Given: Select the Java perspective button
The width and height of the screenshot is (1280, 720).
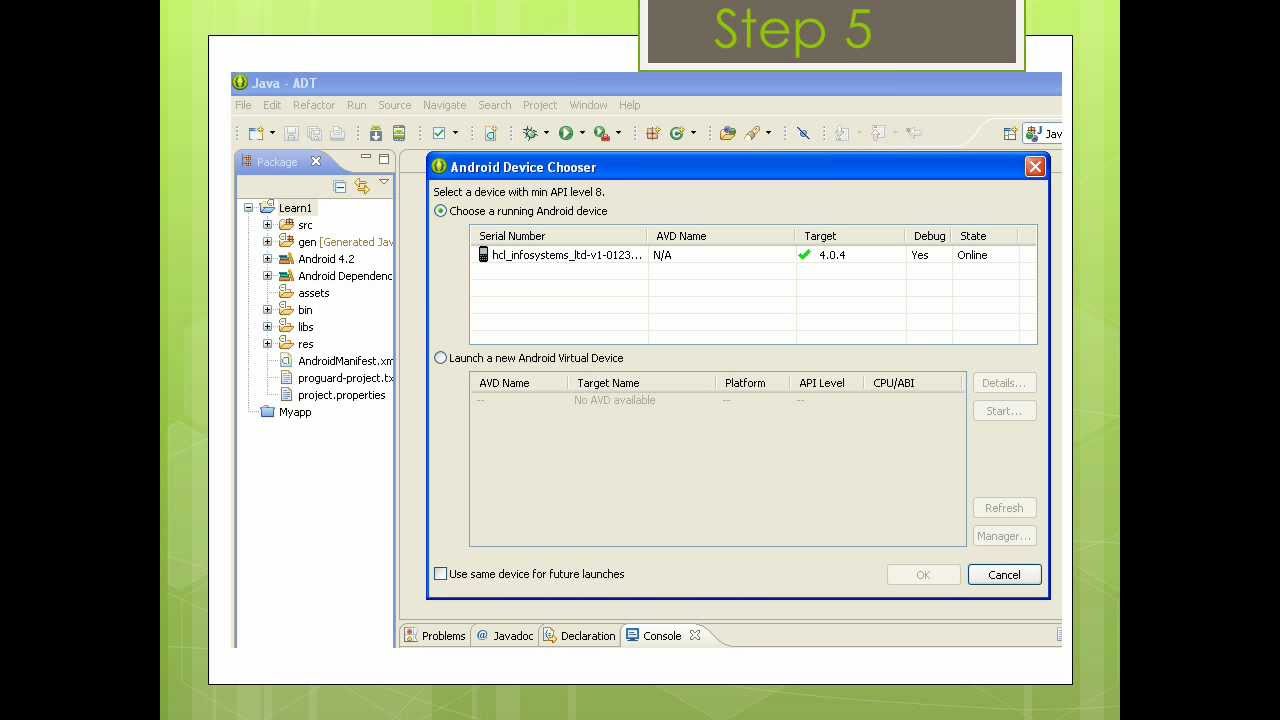Looking at the screenshot, I should [x=1043, y=133].
